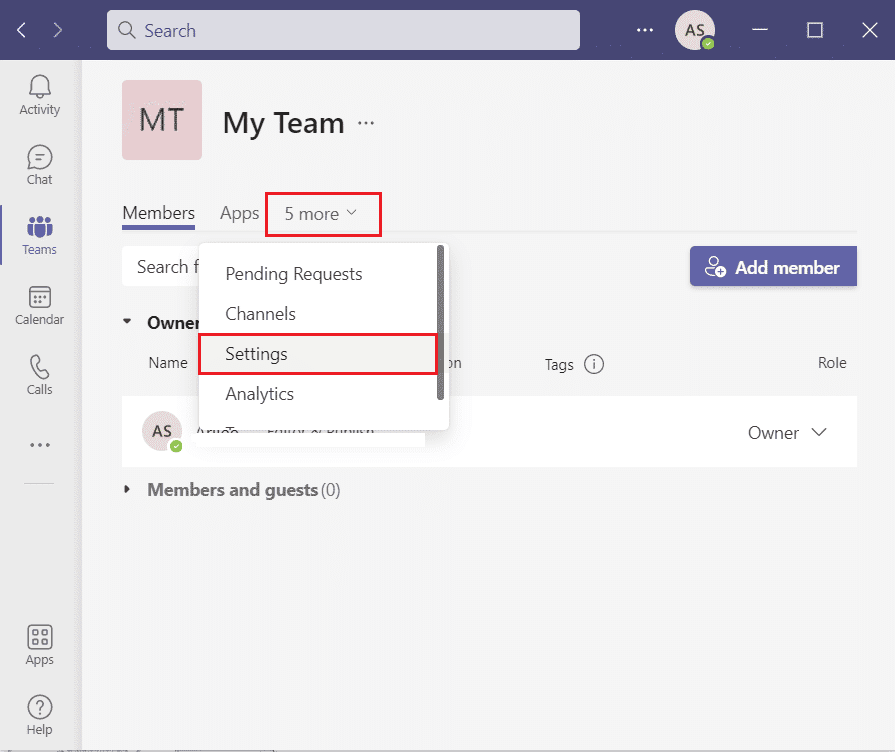This screenshot has width=895, height=752.
Task: Click the Add member button
Action: [x=773, y=267]
